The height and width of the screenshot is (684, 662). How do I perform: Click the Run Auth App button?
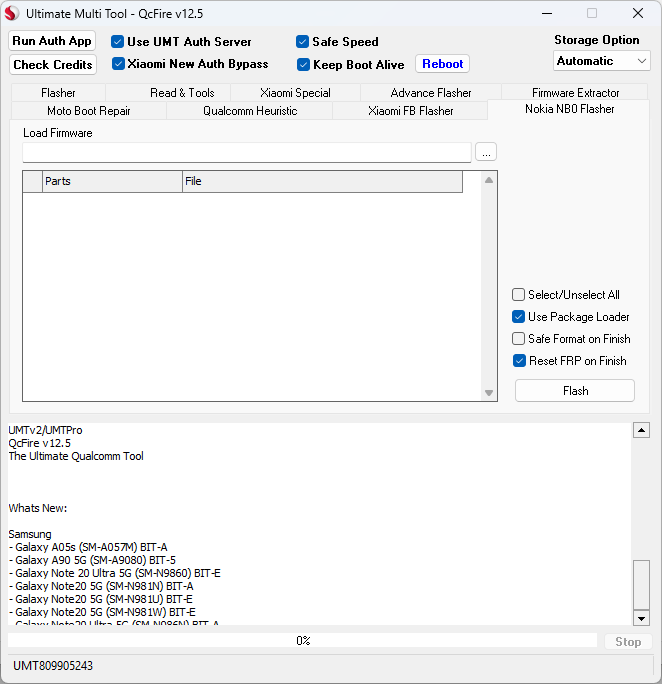52,41
